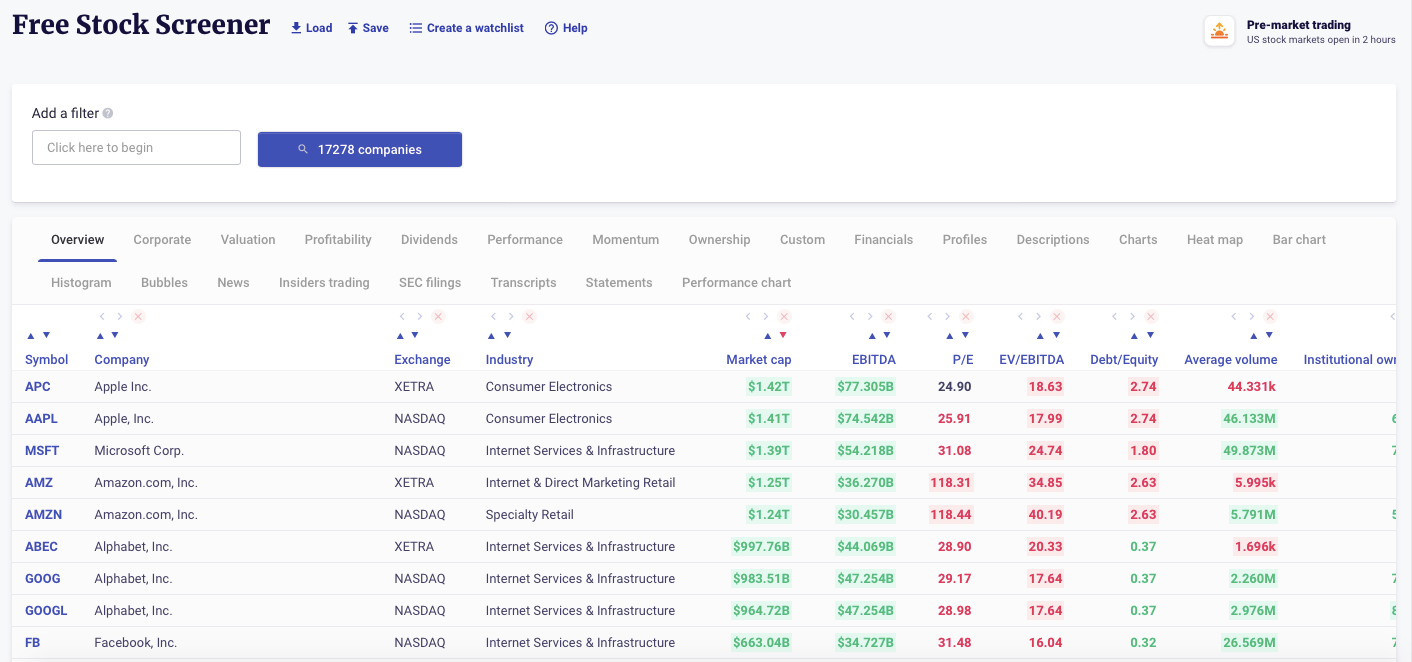Remove the Industry column with its X
This screenshot has height=662, width=1412.
click(530, 316)
